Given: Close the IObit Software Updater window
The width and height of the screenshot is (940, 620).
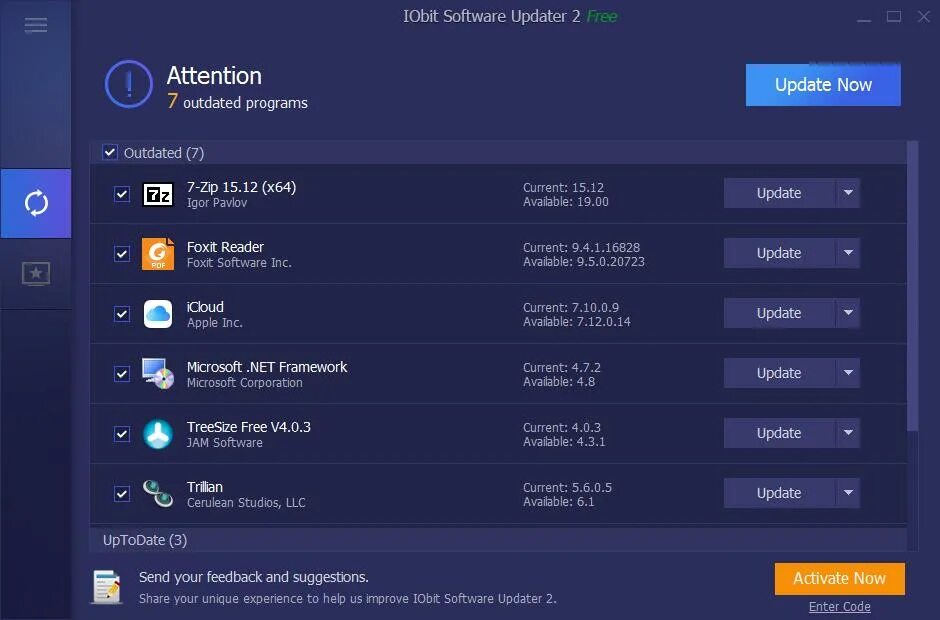Looking at the screenshot, I should click(x=924, y=17).
